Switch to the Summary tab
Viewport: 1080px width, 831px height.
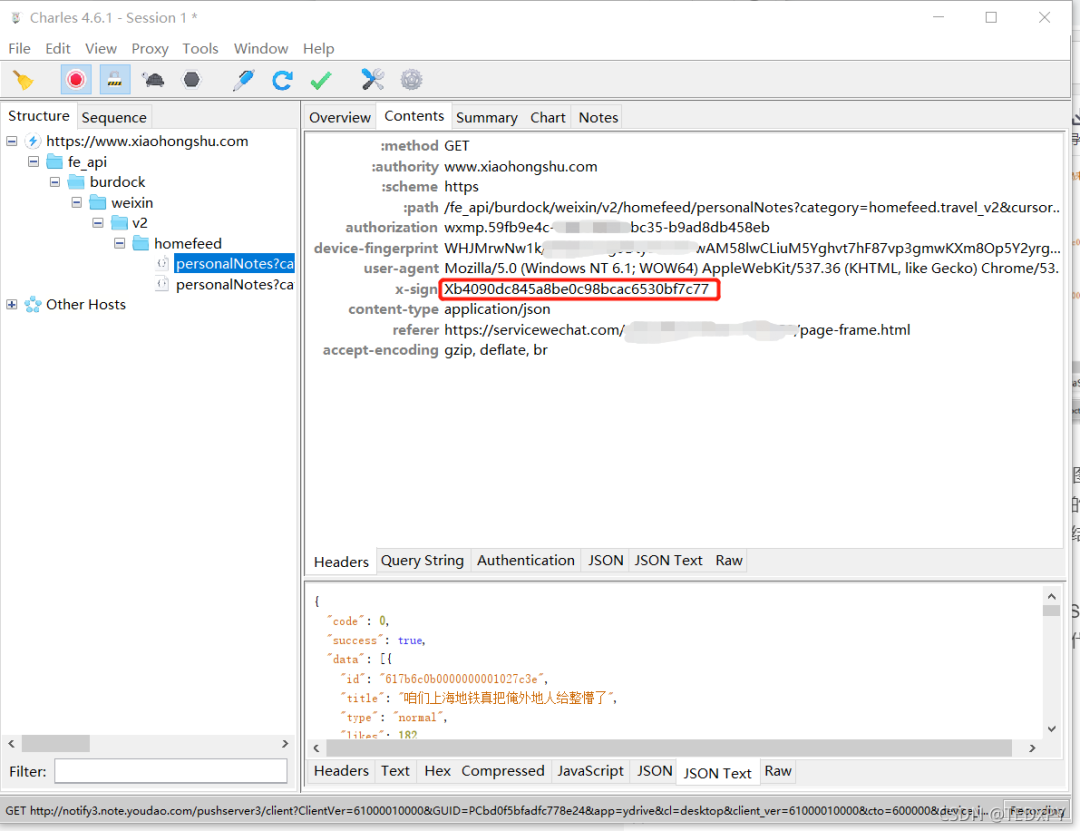(486, 117)
